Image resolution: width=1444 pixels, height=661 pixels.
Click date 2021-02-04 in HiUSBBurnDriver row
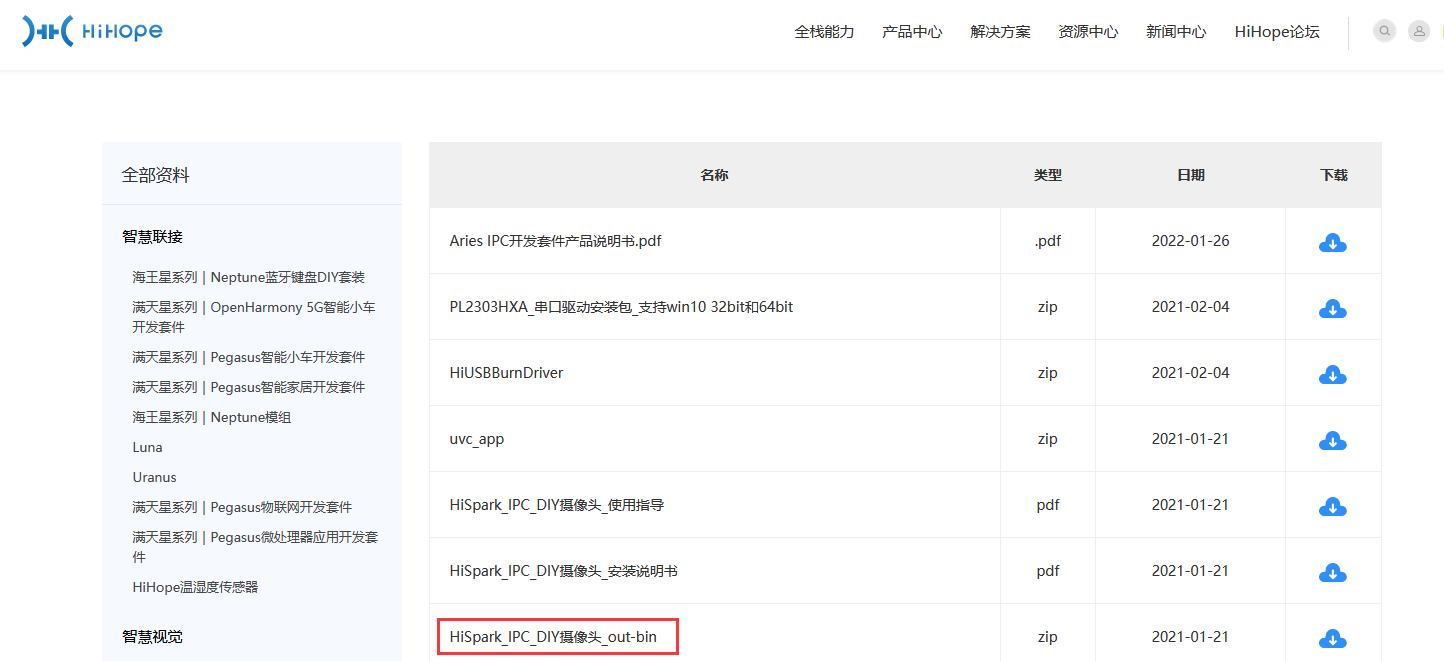(1190, 373)
